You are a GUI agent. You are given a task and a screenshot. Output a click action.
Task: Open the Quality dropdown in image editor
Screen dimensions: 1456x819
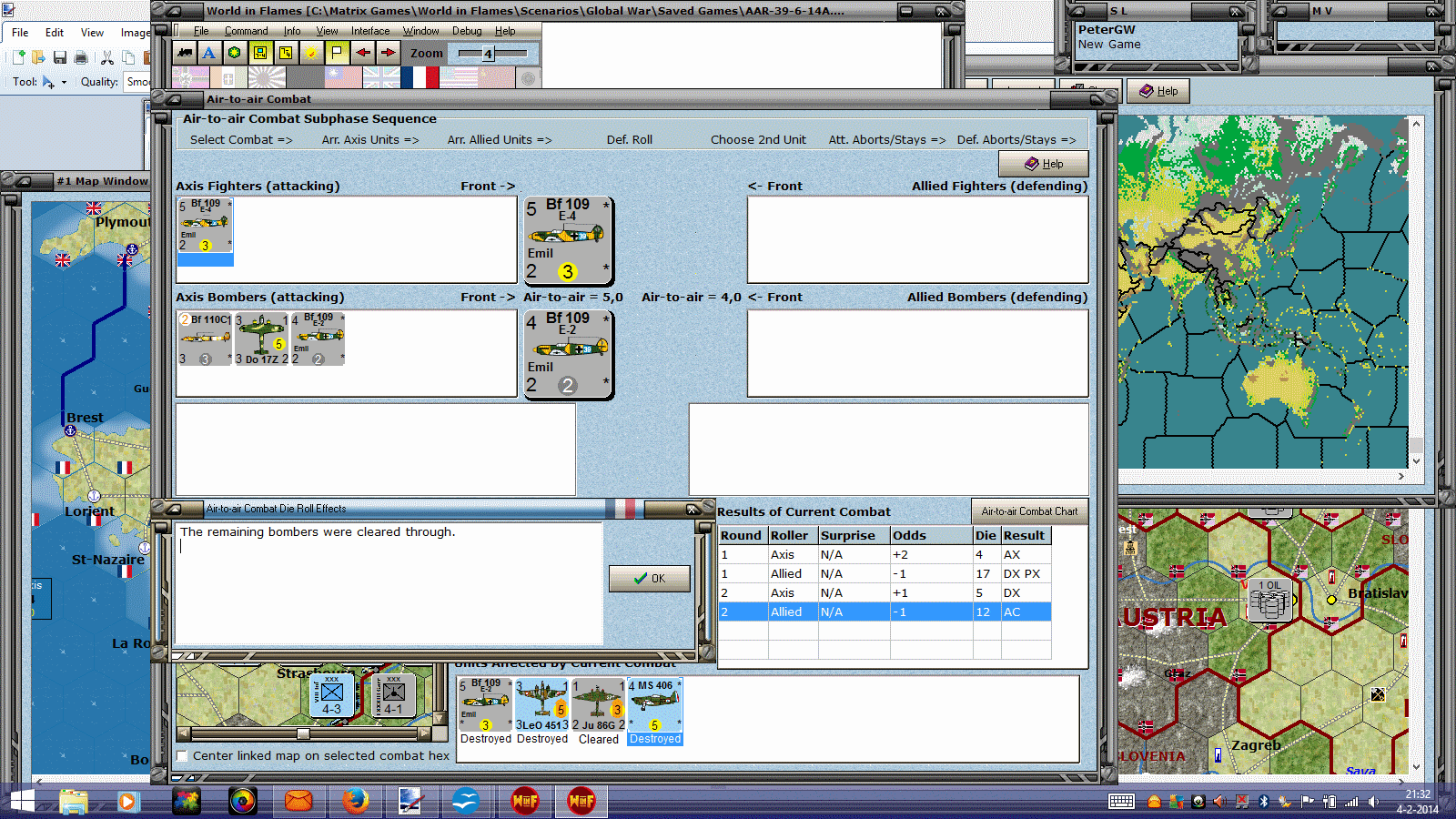coord(137,82)
